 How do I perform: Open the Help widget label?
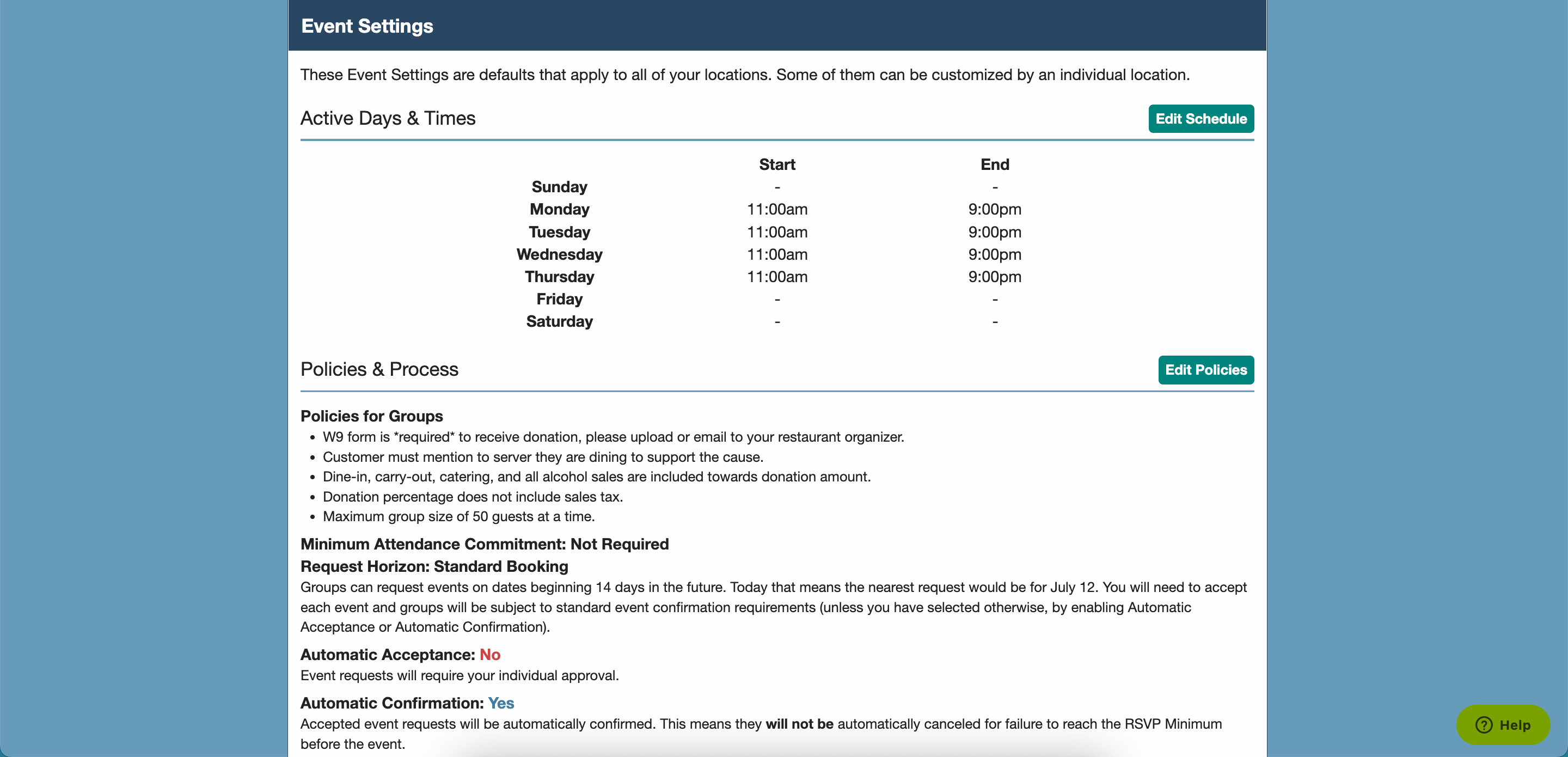(x=1515, y=725)
